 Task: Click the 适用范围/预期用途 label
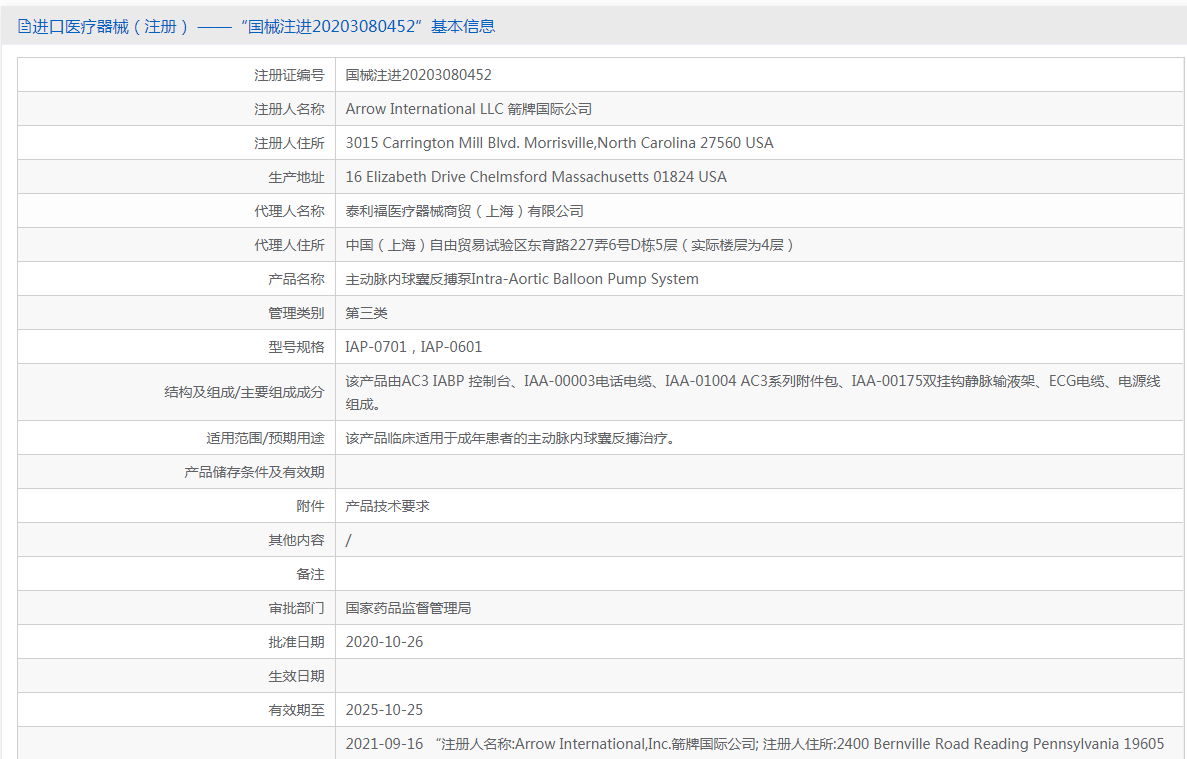pos(265,438)
